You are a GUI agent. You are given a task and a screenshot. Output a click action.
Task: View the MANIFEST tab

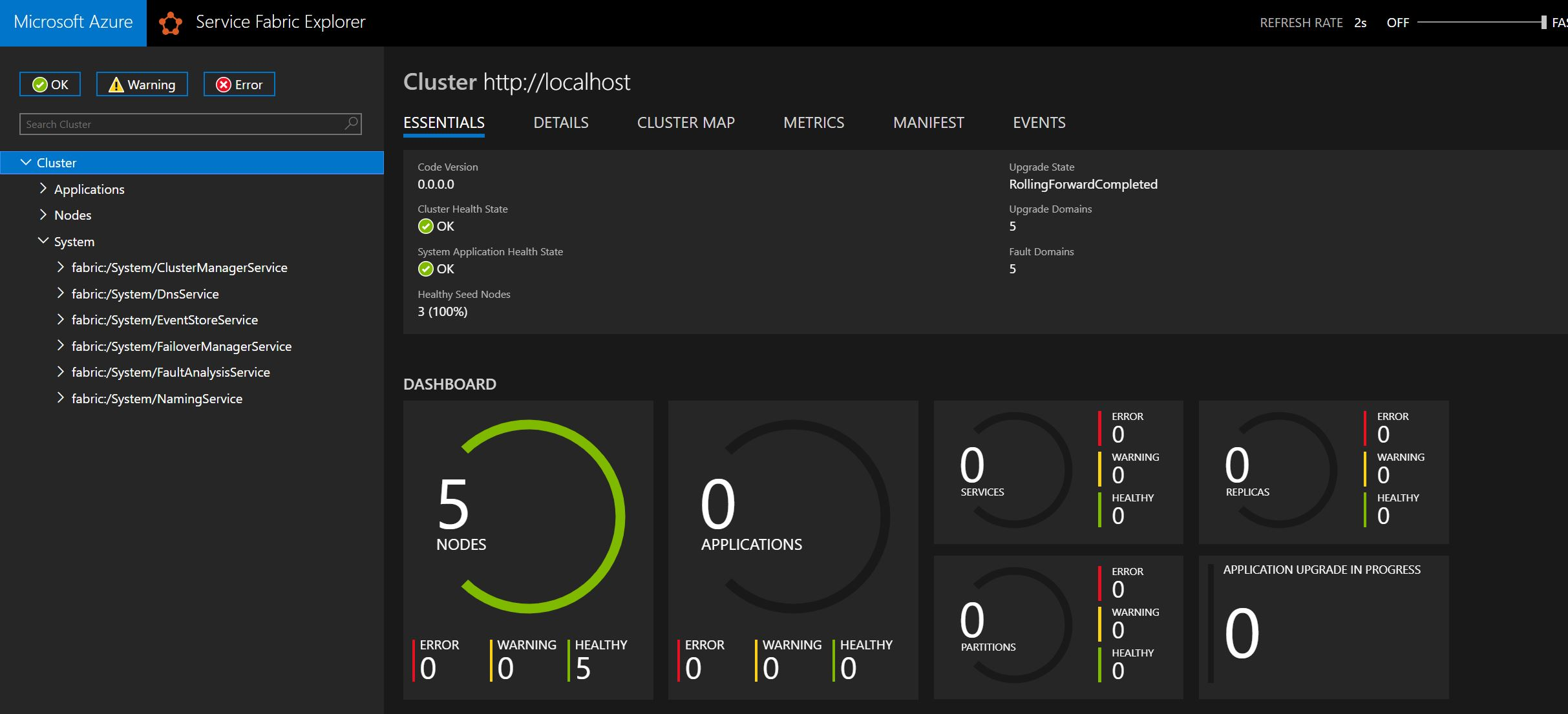pos(929,123)
